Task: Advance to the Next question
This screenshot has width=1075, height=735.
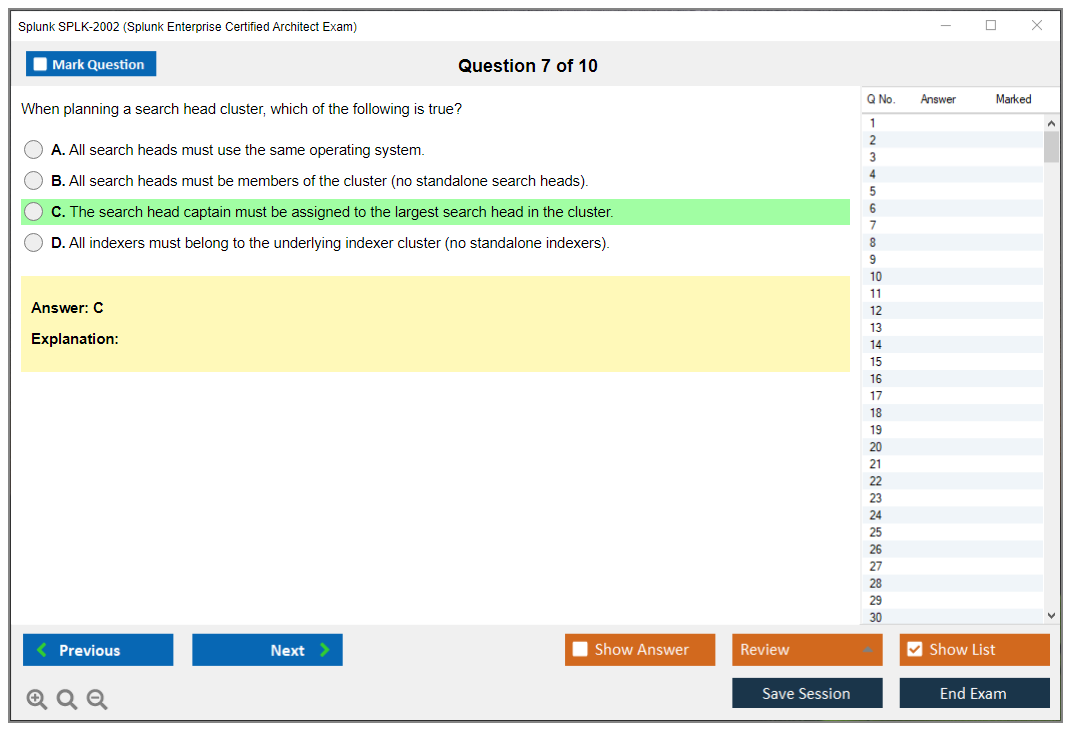Action: pos(267,650)
